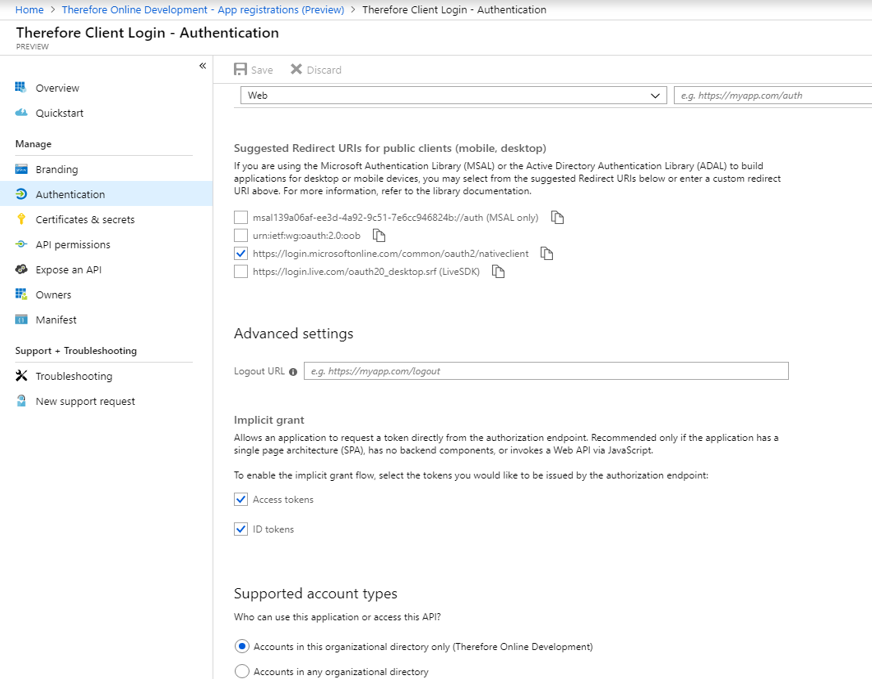Click the Troubleshooting wrench icon
This screenshot has height=679, width=872.
[x=21, y=376]
